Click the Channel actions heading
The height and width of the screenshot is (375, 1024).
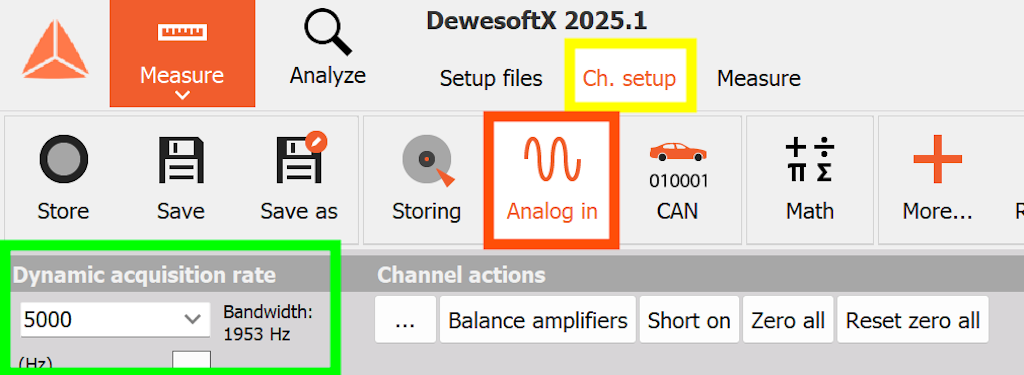click(461, 276)
